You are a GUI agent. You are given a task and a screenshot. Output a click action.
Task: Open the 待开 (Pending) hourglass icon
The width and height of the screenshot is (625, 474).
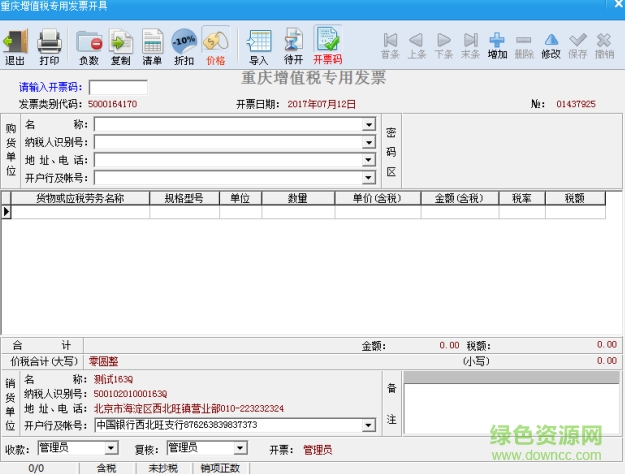coord(292,43)
